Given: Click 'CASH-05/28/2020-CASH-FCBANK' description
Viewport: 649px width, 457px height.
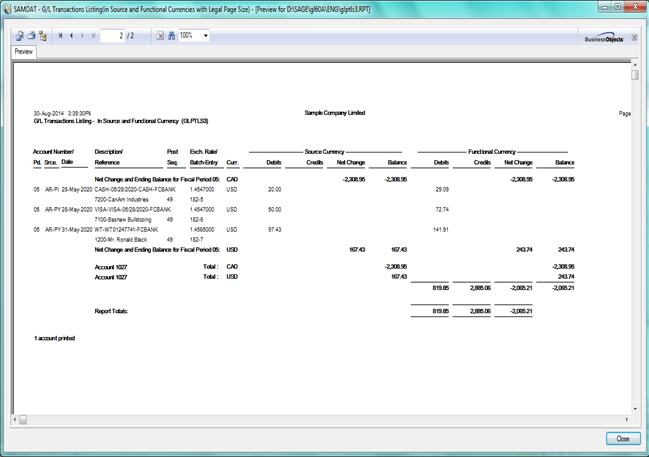Looking at the screenshot, I should [135, 190].
